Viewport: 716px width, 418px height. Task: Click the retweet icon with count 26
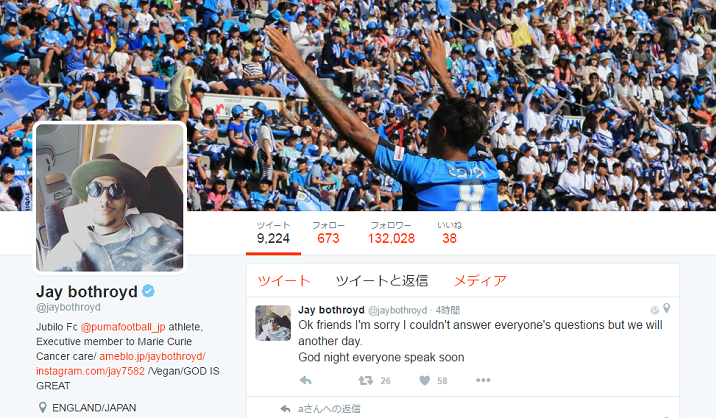(x=365, y=380)
